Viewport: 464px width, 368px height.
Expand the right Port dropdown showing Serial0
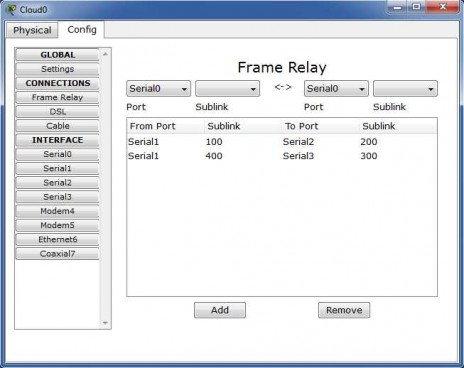(336, 89)
